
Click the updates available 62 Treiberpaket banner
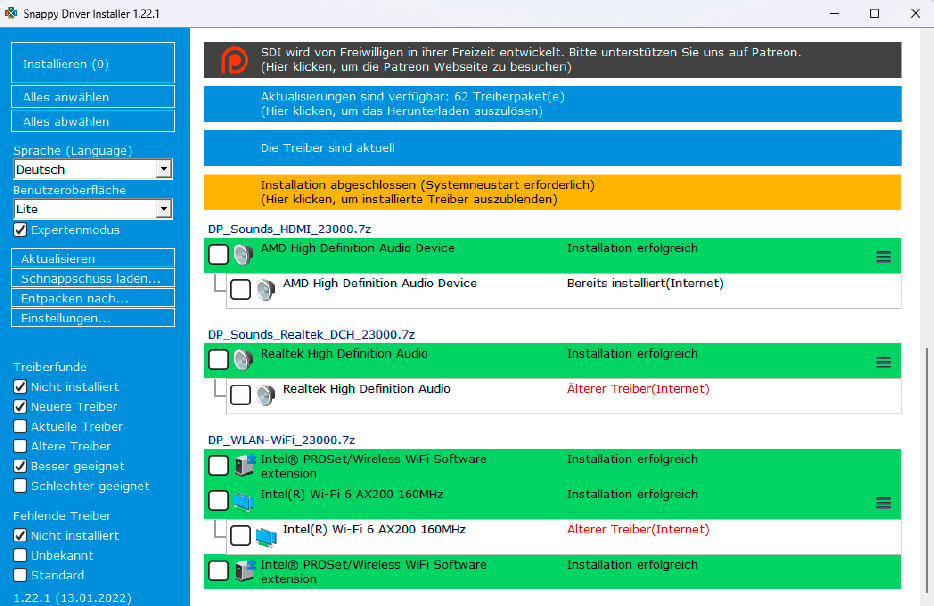click(552, 104)
